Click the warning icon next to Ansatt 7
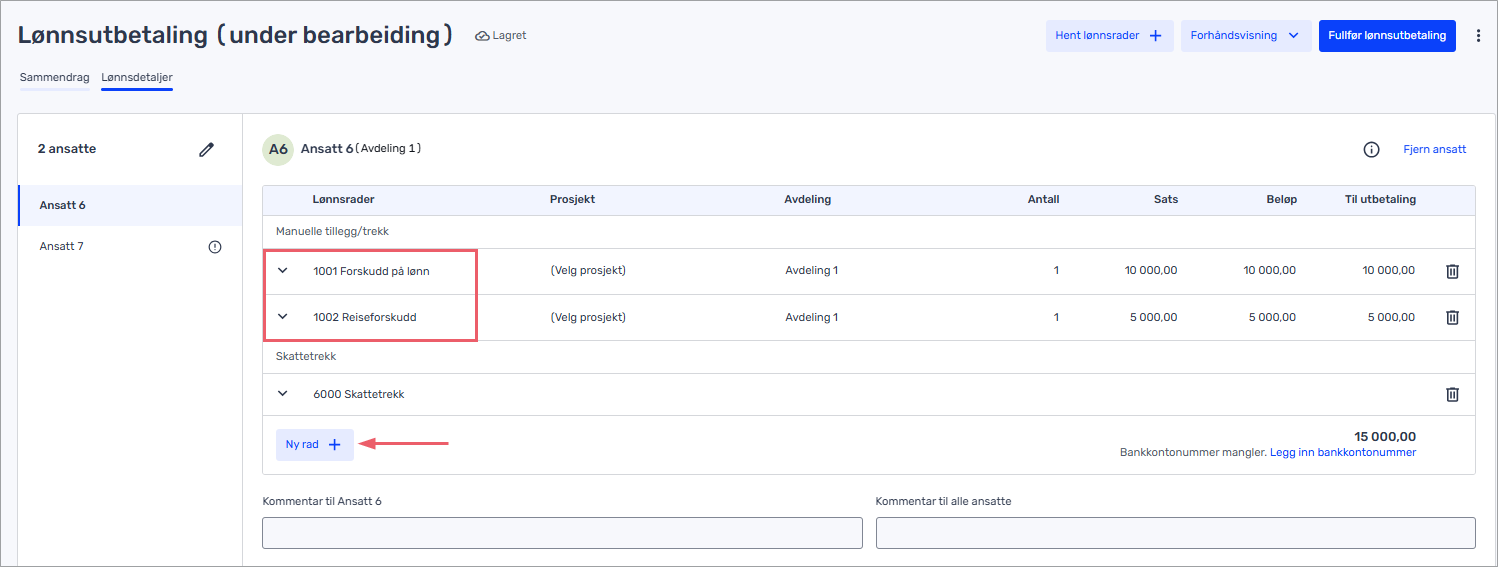This screenshot has width=1498, height=567. pyautogui.click(x=214, y=247)
